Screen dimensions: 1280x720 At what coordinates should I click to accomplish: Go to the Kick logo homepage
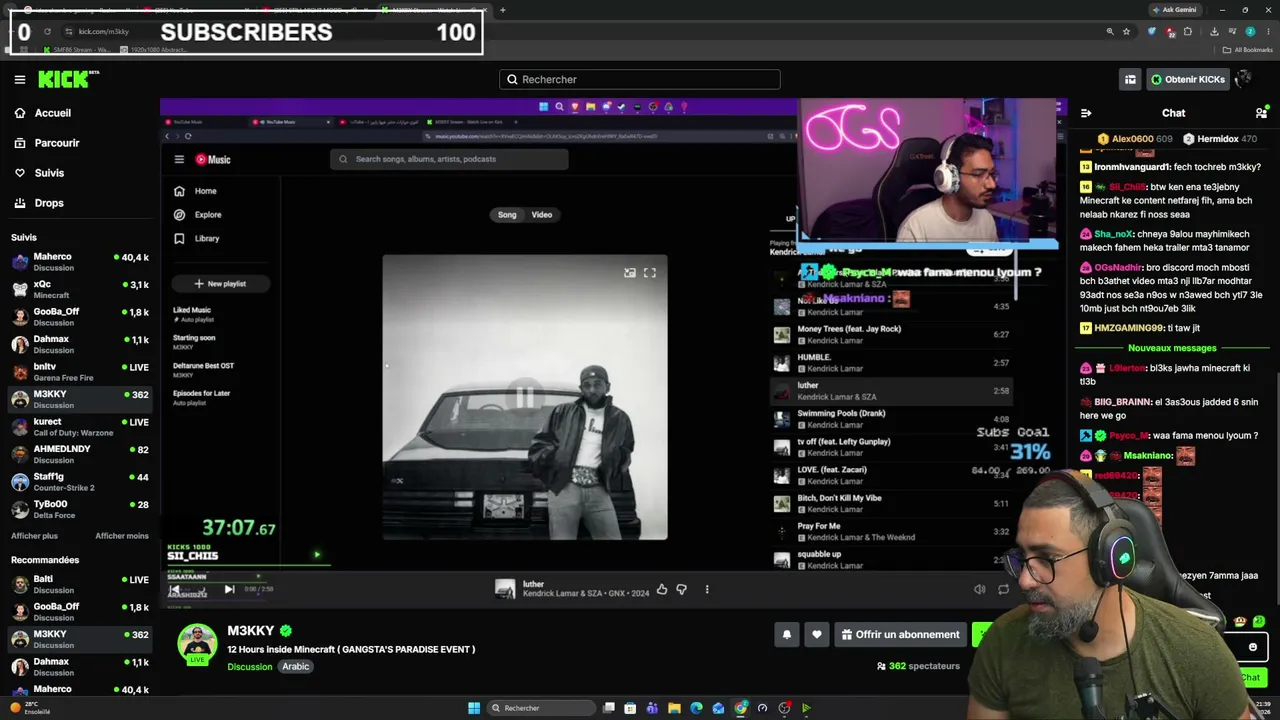point(69,79)
